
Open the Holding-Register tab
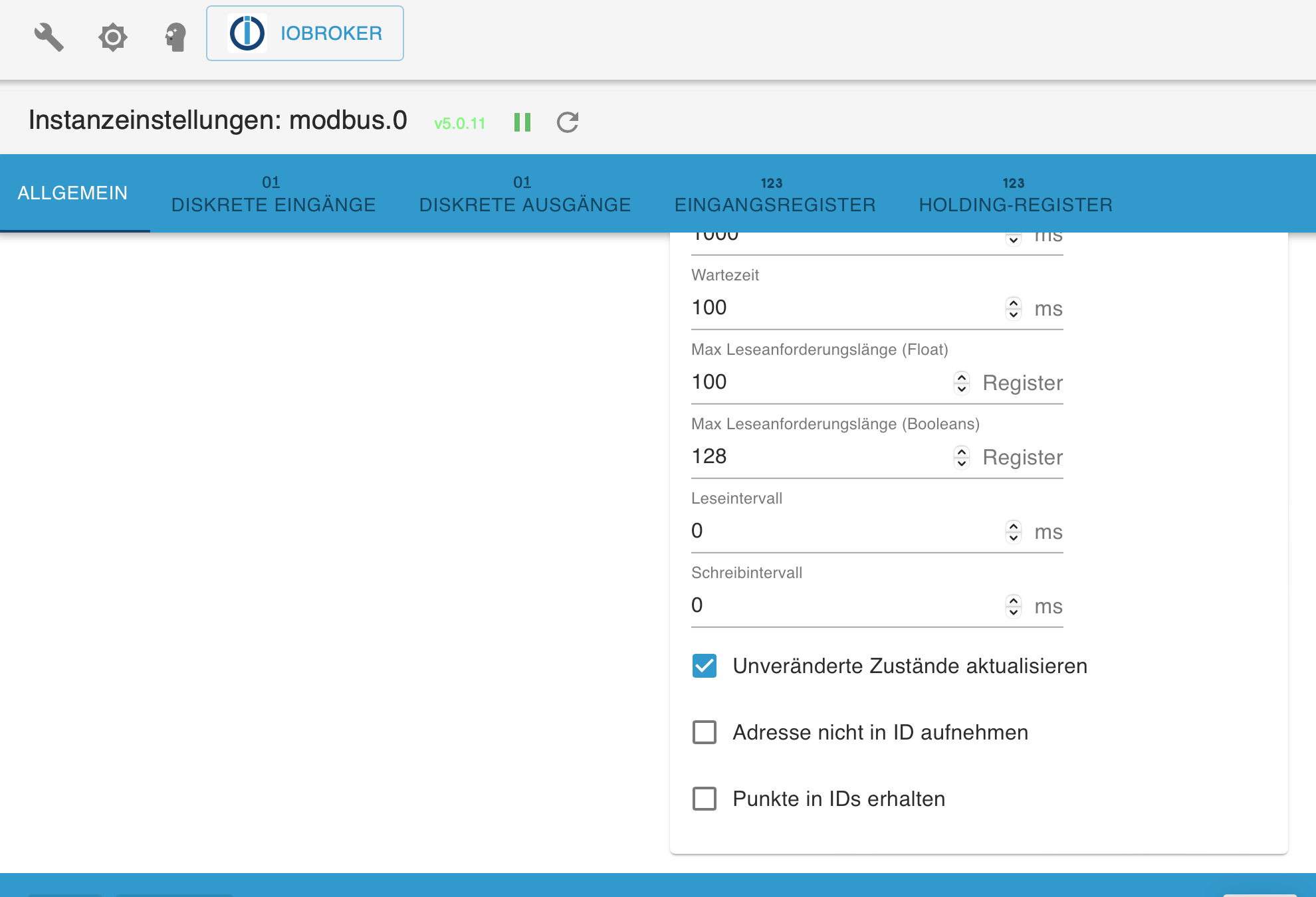(x=1016, y=193)
